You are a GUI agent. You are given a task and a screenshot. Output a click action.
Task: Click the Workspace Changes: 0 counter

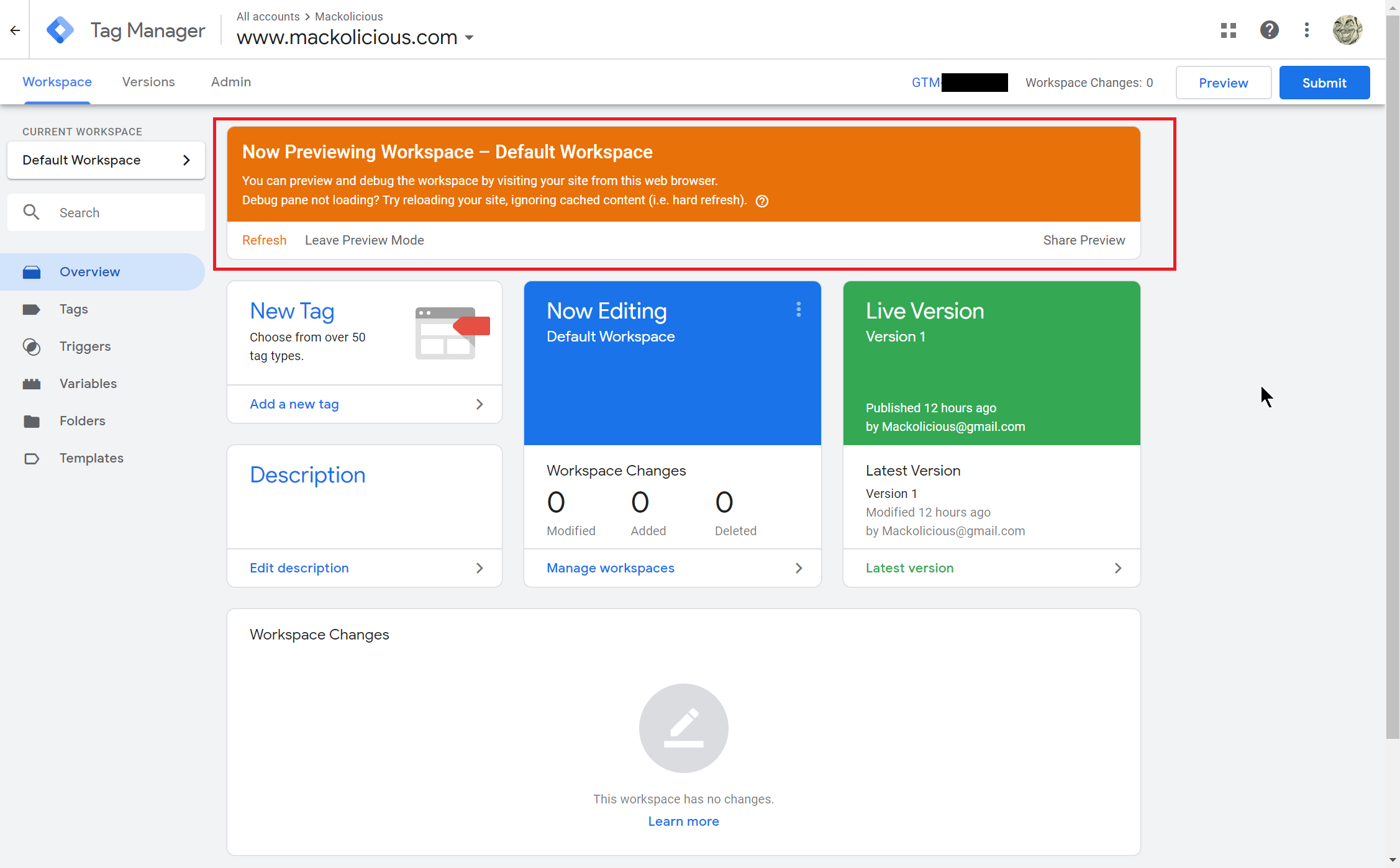[1089, 83]
